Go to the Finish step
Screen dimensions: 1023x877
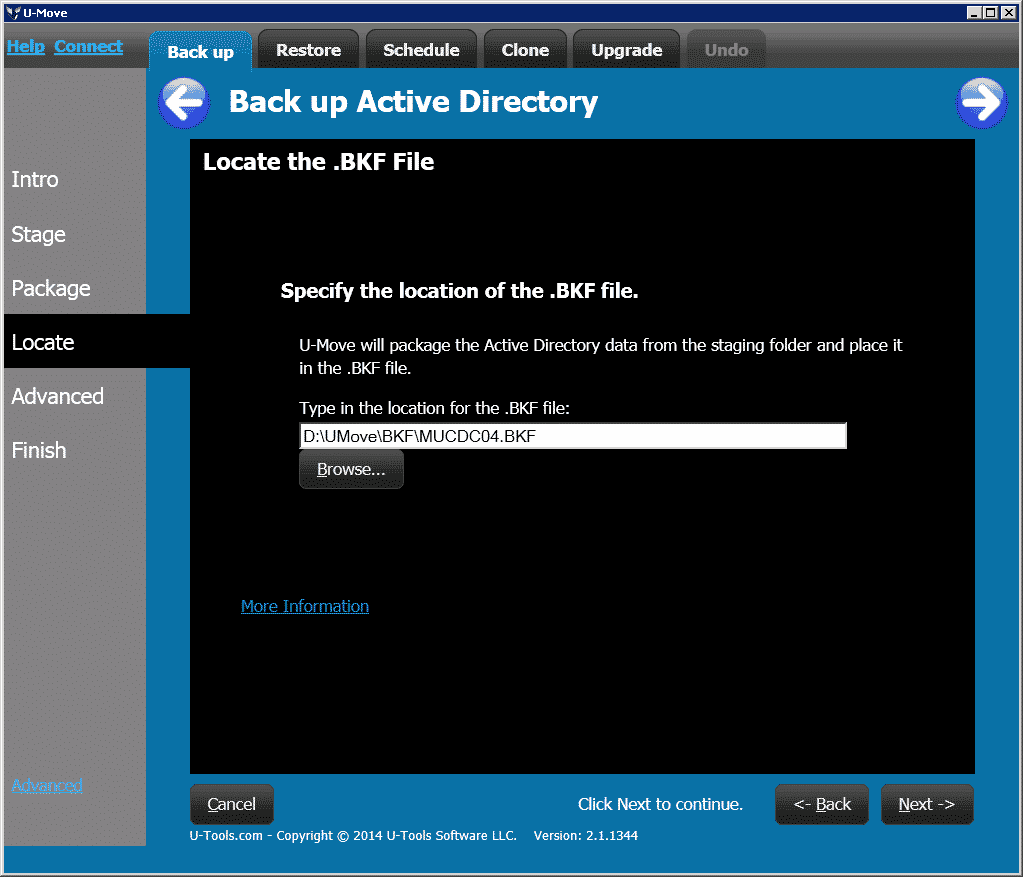click(x=39, y=450)
